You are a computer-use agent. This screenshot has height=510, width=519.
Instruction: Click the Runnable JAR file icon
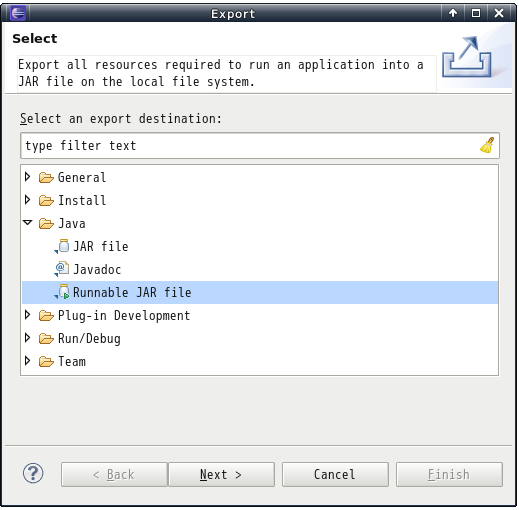click(x=62, y=292)
